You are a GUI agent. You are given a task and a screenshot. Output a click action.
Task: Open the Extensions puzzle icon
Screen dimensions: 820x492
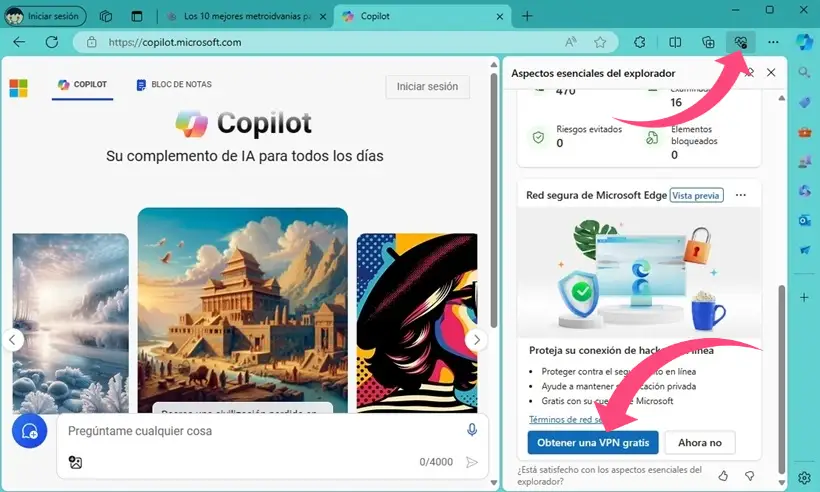[x=640, y=42]
